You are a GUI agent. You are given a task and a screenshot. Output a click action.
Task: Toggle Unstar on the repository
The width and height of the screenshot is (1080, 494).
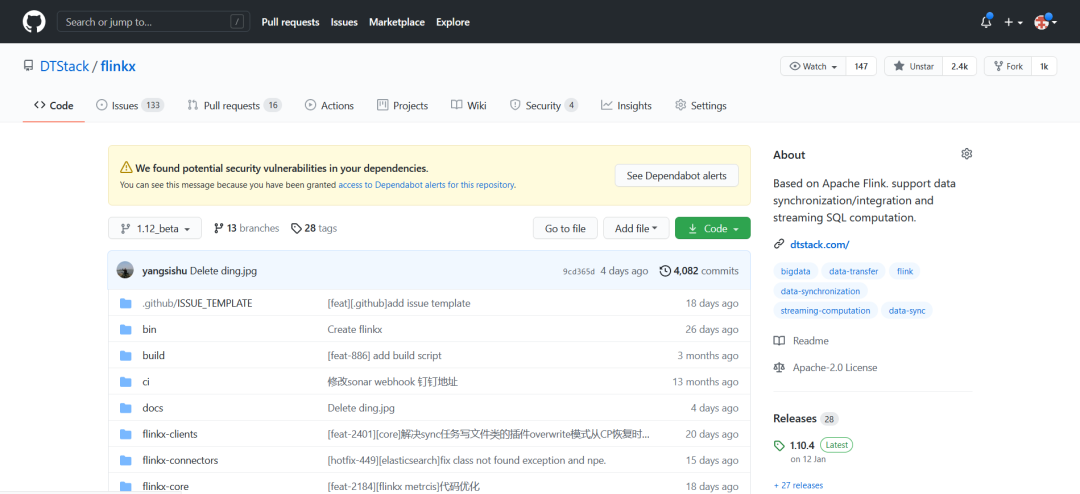pyautogui.click(x=913, y=66)
